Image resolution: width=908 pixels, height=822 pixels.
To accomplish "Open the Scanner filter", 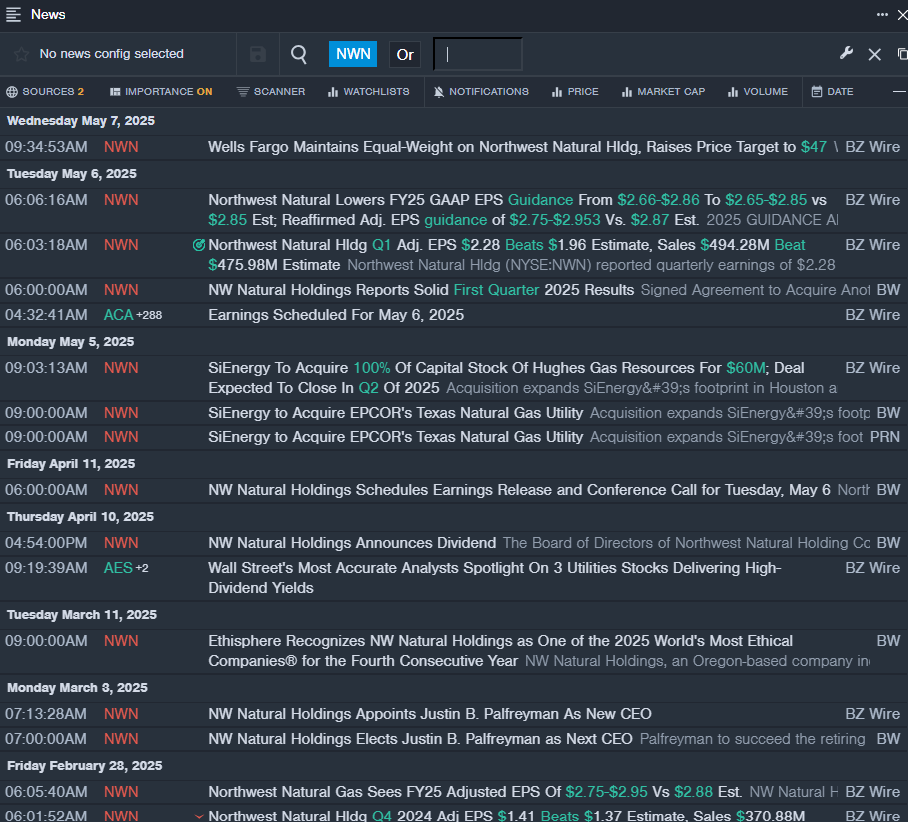I will coord(270,92).
